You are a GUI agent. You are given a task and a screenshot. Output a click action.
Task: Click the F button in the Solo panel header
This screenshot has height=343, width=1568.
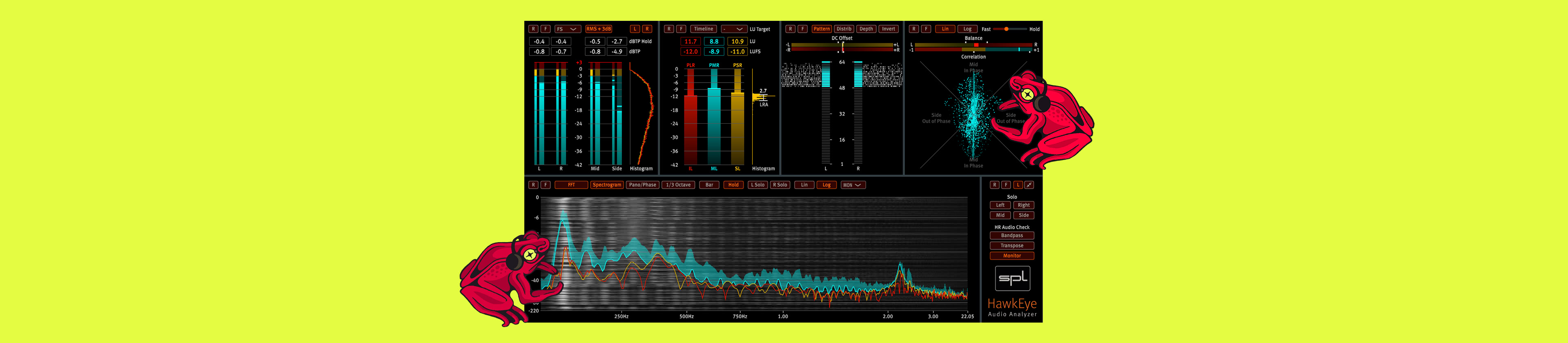tap(1006, 185)
